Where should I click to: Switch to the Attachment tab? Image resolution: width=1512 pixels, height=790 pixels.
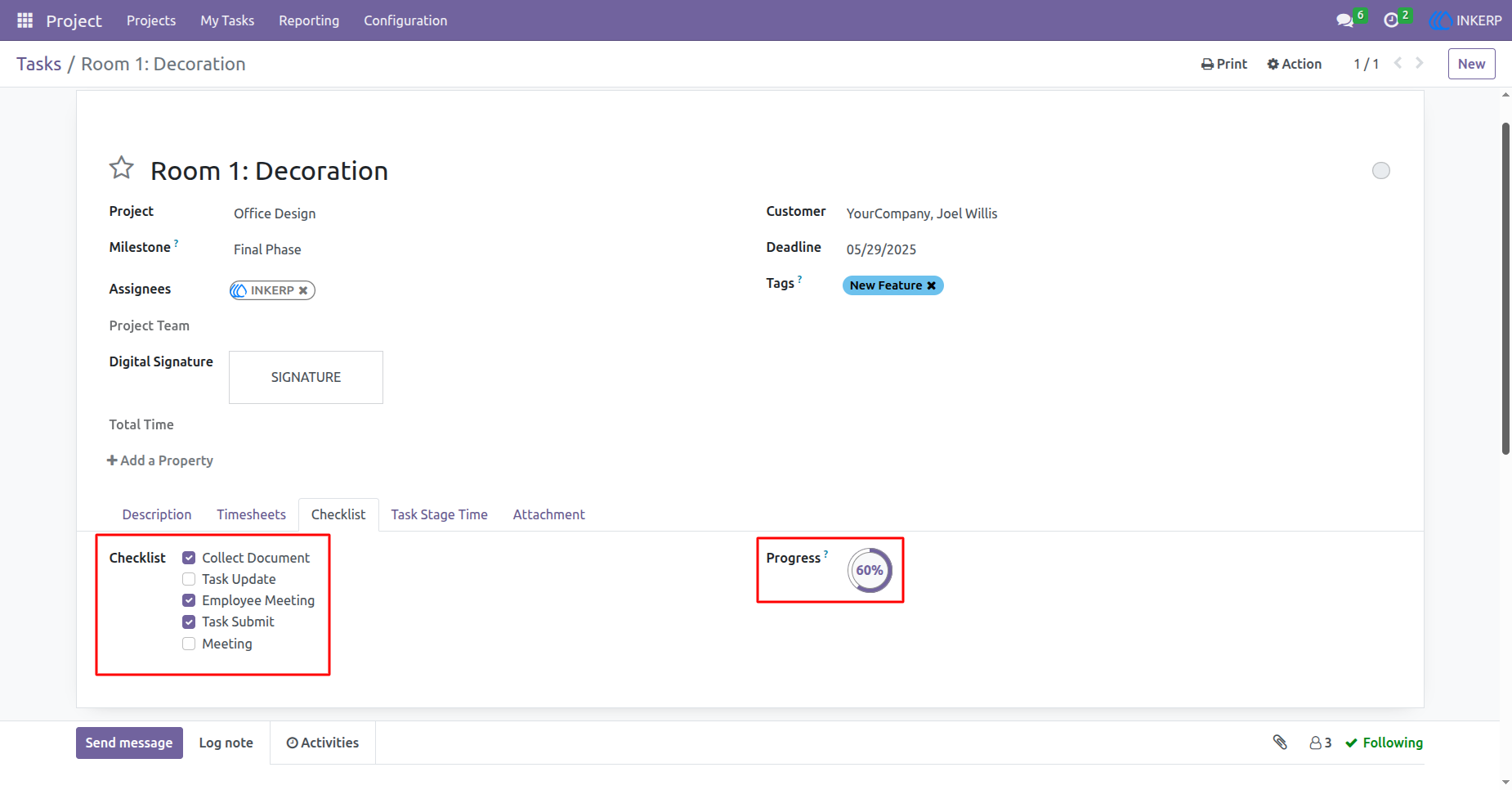pos(549,514)
